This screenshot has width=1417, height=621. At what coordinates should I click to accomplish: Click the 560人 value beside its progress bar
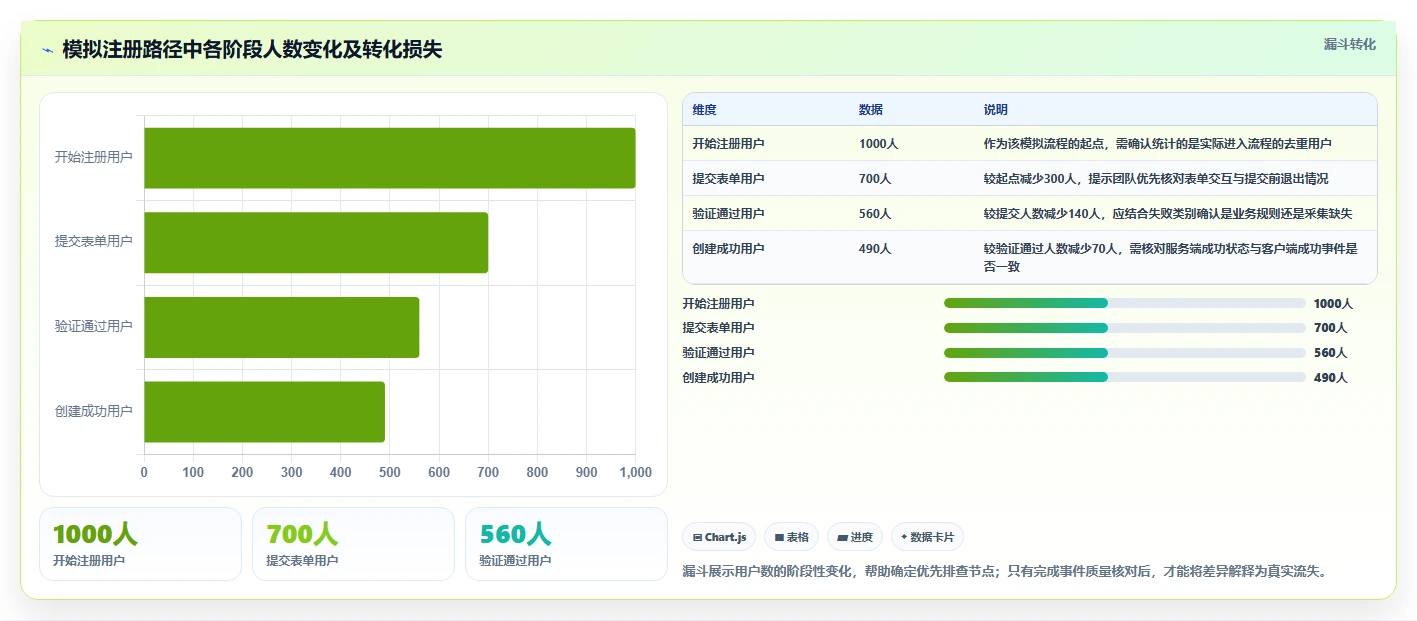(1330, 353)
